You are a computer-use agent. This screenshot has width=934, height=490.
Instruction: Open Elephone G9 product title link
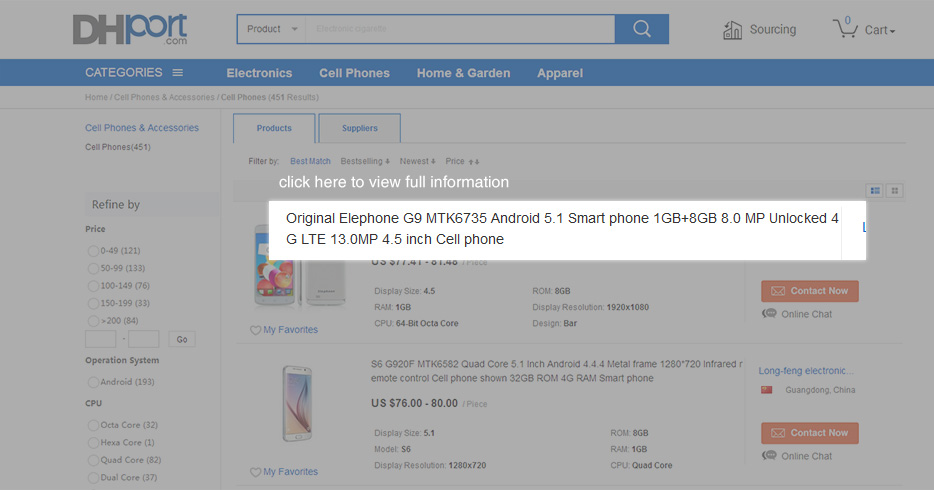coord(562,229)
